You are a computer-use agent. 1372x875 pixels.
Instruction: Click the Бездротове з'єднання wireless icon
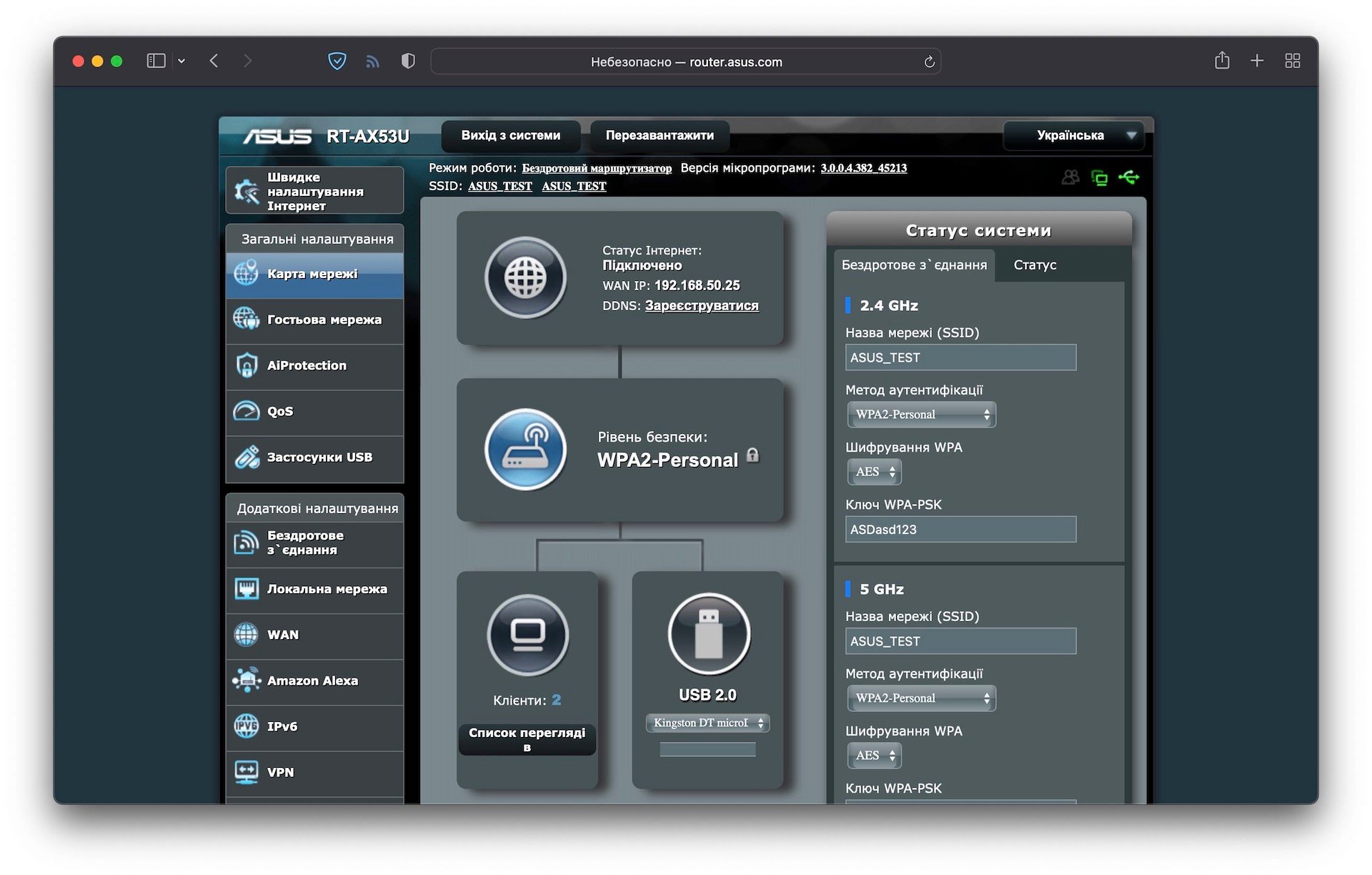click(246, 543)
